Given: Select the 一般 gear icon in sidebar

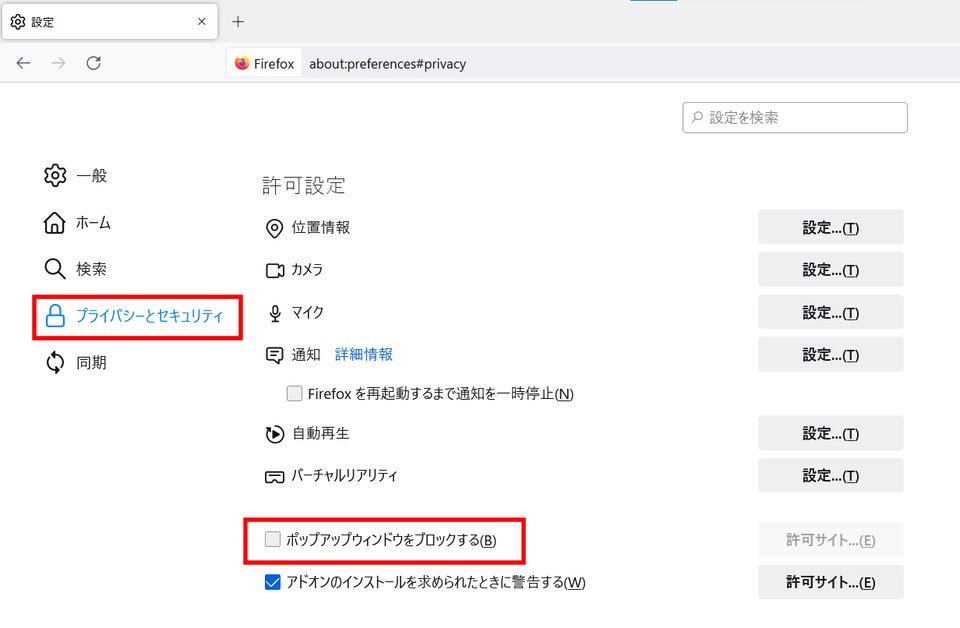Looking at the screenshot, I should (x=55, y=176).
